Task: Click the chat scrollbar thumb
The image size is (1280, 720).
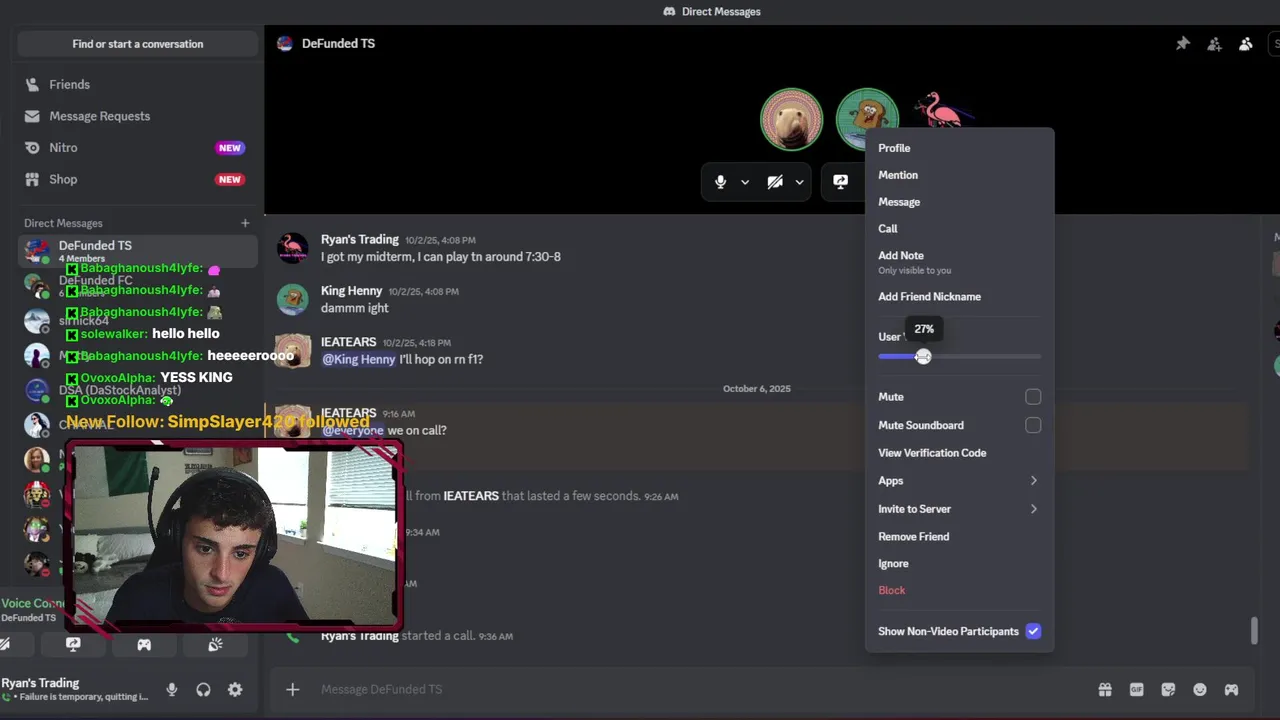Action: pos(1254,631)
